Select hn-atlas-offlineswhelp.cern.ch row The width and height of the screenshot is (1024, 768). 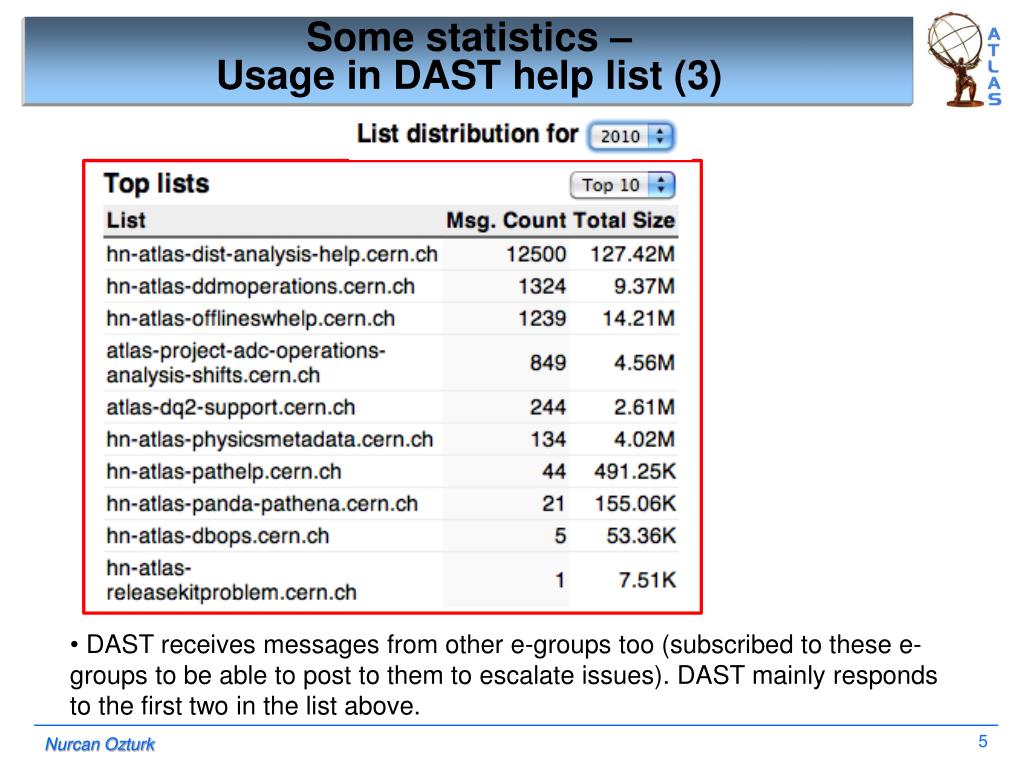(x=391, y=318)
